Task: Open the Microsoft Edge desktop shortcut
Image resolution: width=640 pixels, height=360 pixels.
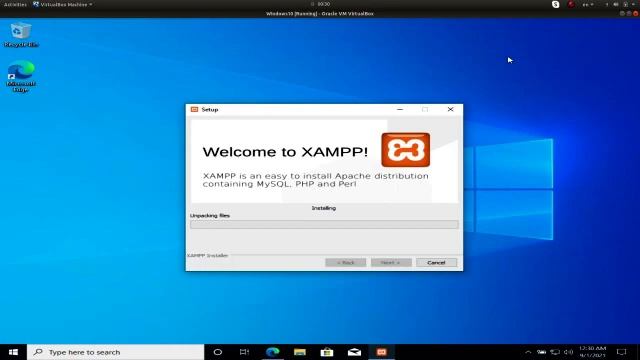Action: 20,76
